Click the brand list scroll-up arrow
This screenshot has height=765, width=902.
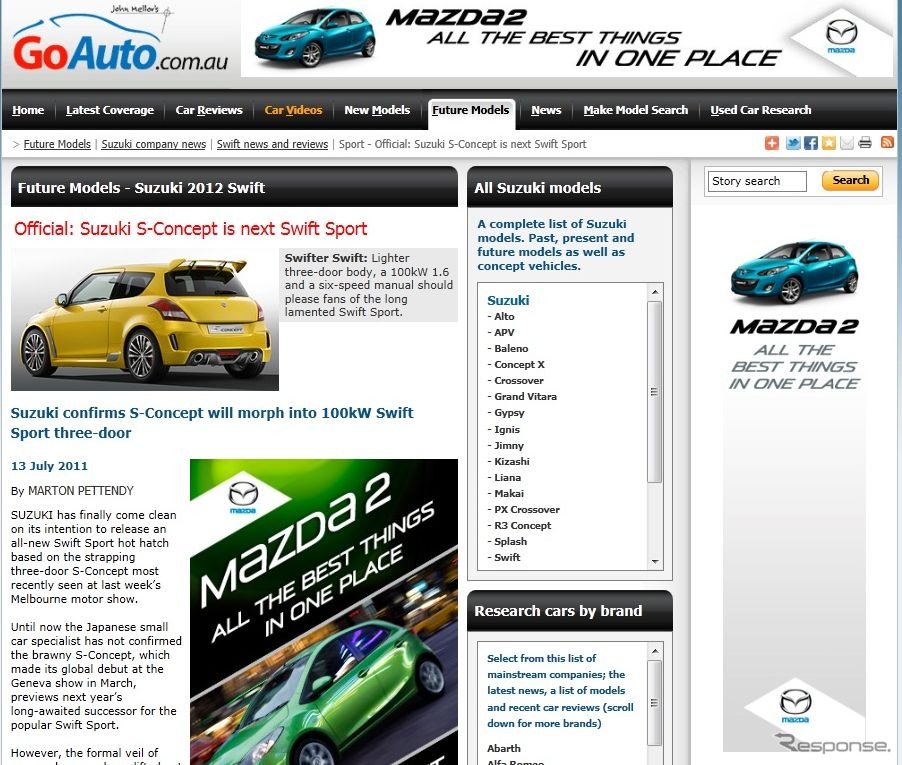pos(655,651)
